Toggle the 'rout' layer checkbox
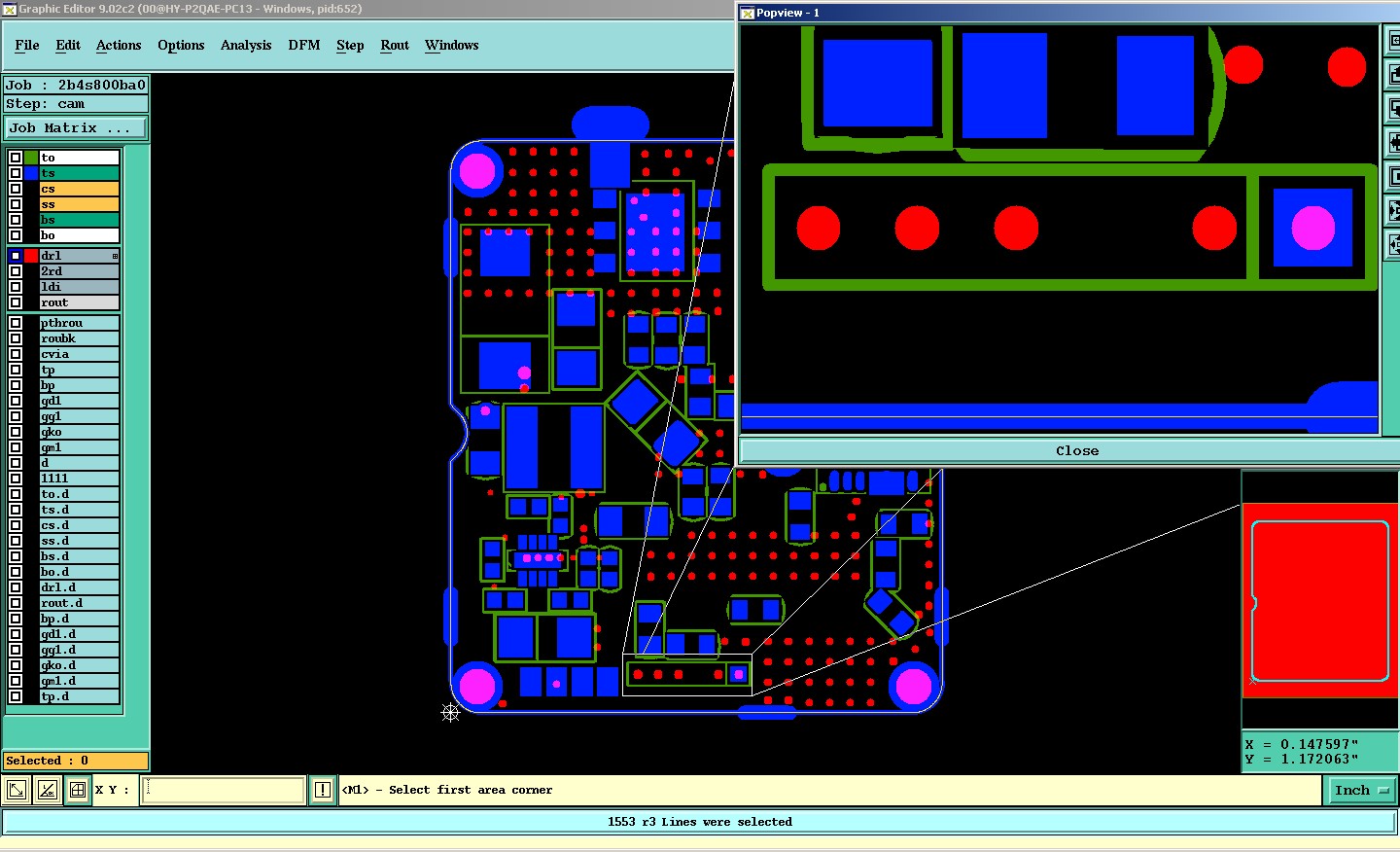Screen dimensions: 1400x852 click(16, 302)
